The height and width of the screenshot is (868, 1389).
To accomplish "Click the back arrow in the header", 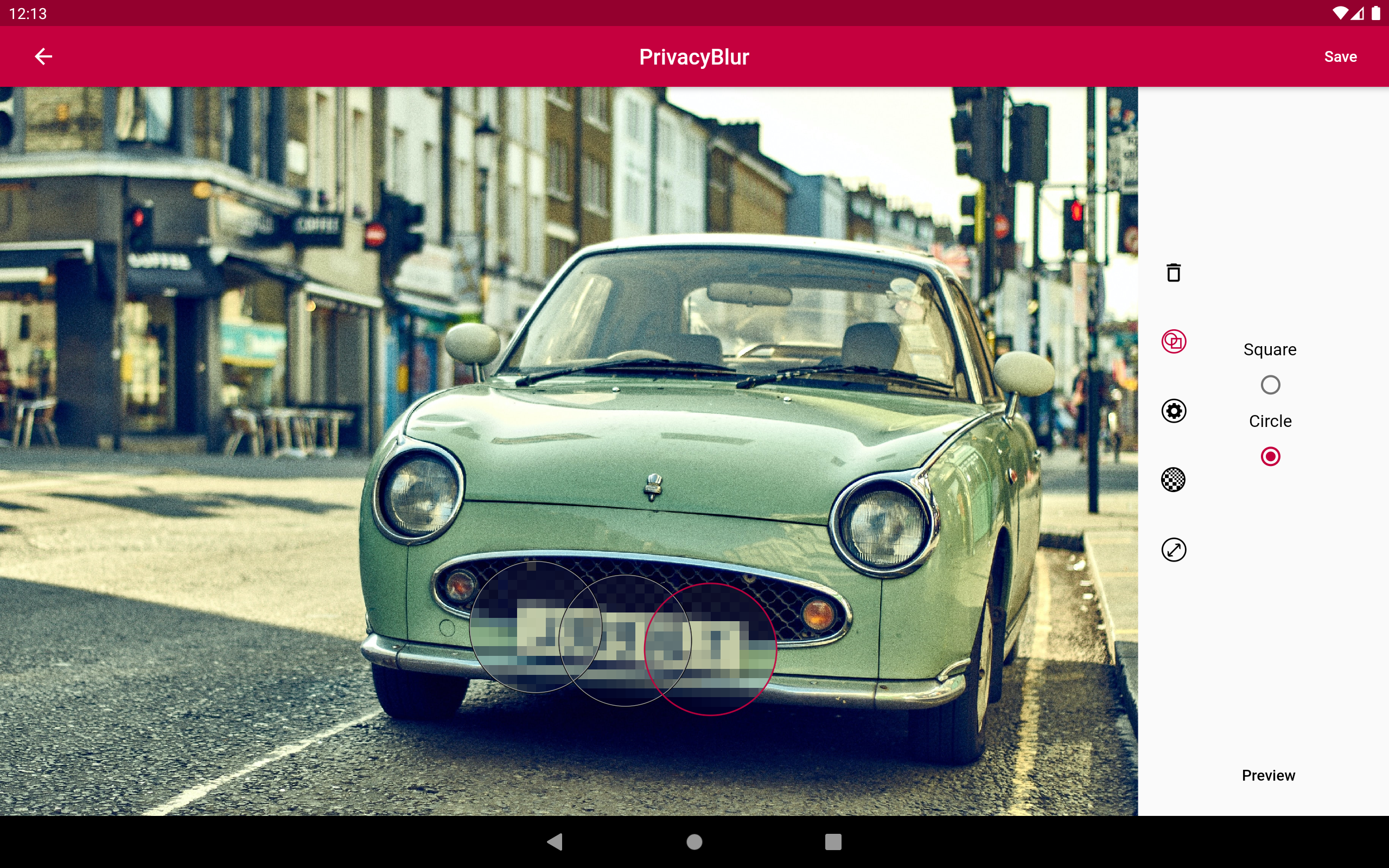I will pyautogui.click(x=43, y=56).
